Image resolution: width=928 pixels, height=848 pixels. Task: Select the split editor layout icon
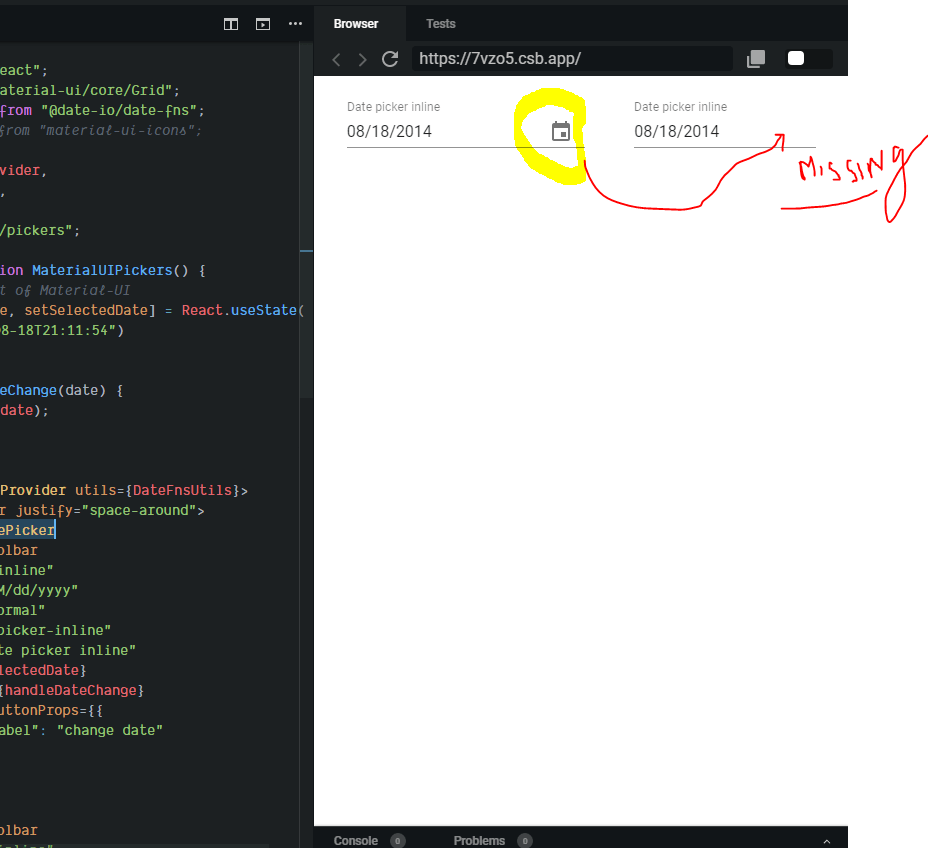(x=230, y=24)
